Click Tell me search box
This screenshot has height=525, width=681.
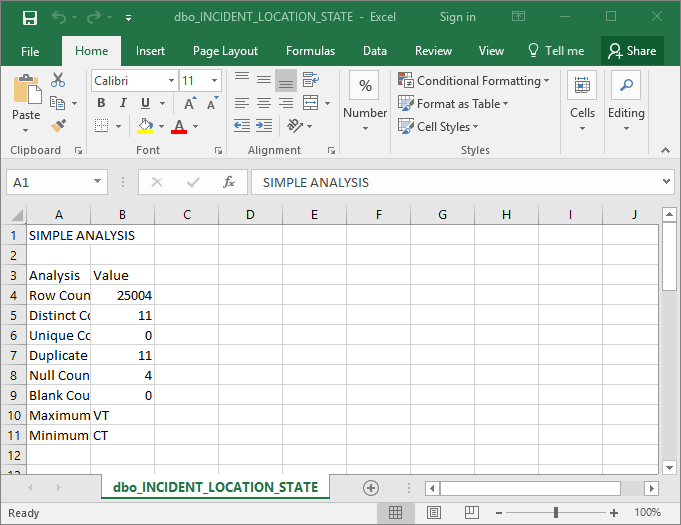tap(556, 51)
